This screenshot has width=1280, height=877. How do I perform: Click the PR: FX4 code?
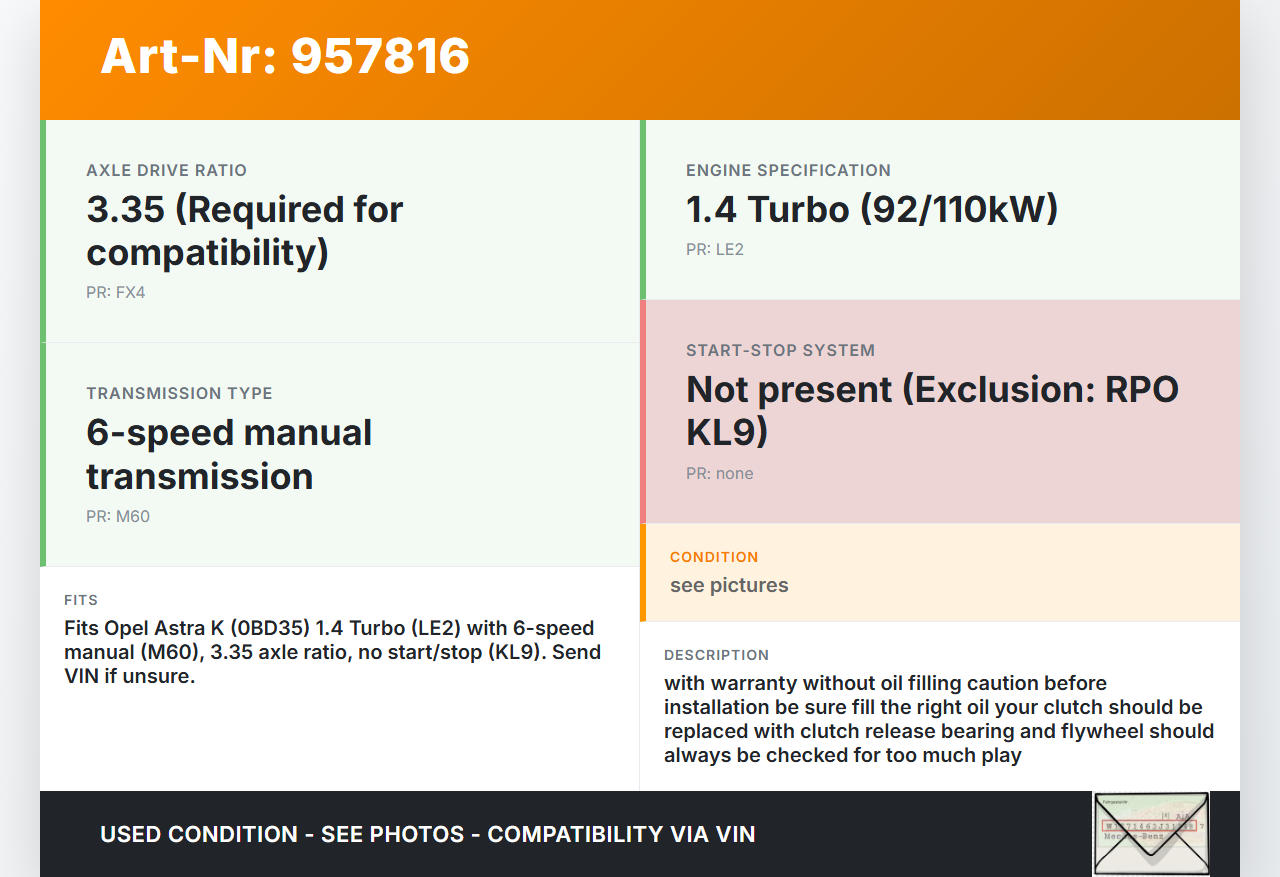[x=116, y=293]
